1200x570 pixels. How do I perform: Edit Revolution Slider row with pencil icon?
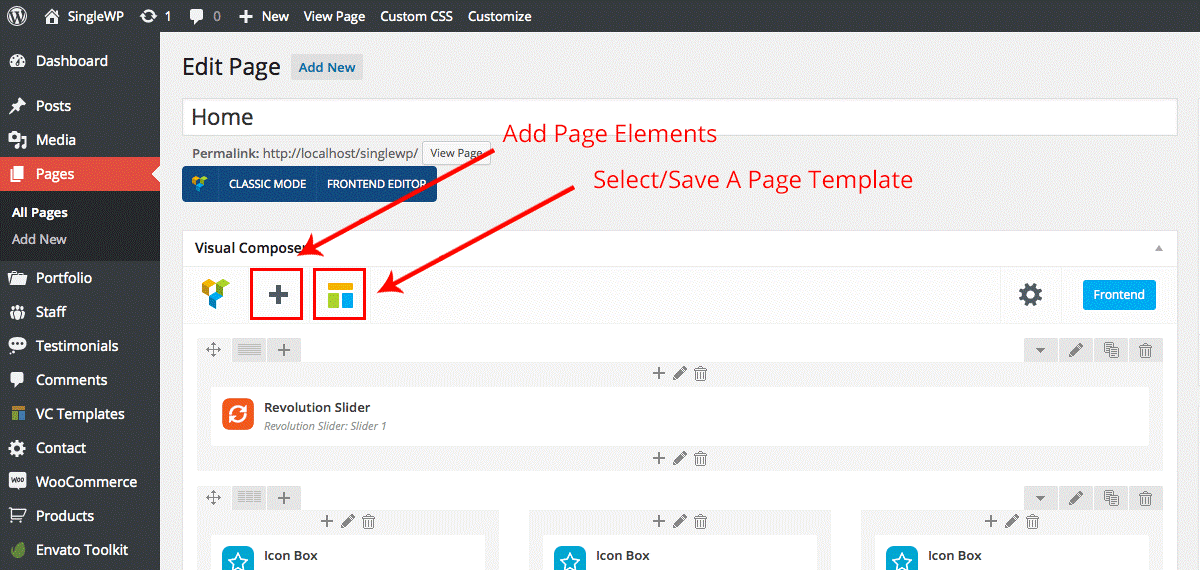(1076, 350)
